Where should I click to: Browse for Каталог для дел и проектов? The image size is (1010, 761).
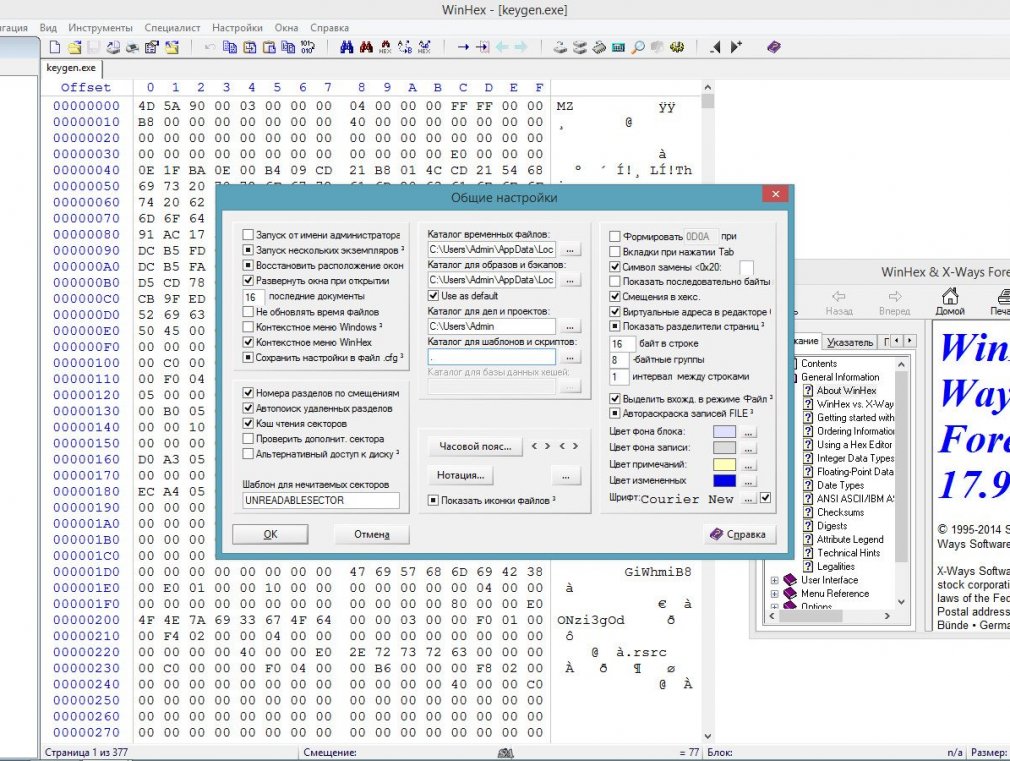point(569,326)
